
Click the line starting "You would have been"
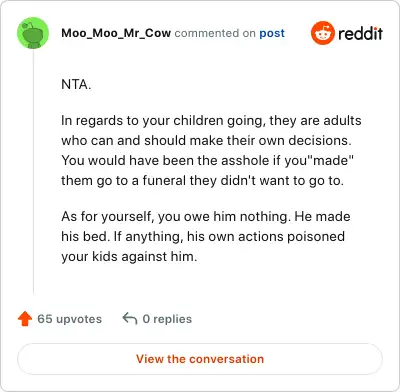[207, 160]
